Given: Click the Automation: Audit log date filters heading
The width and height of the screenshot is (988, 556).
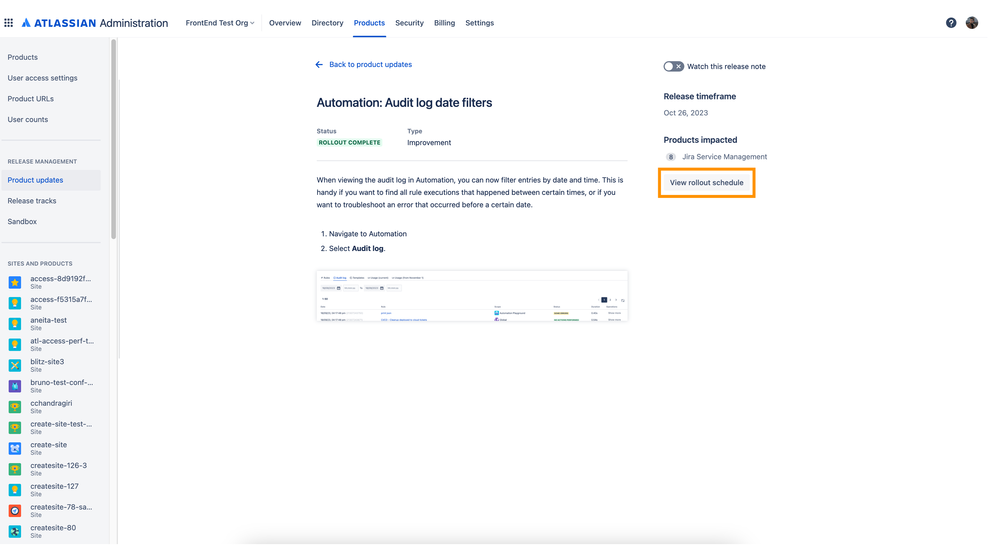Looking at the screenshot, I should (x=404, y=103).
